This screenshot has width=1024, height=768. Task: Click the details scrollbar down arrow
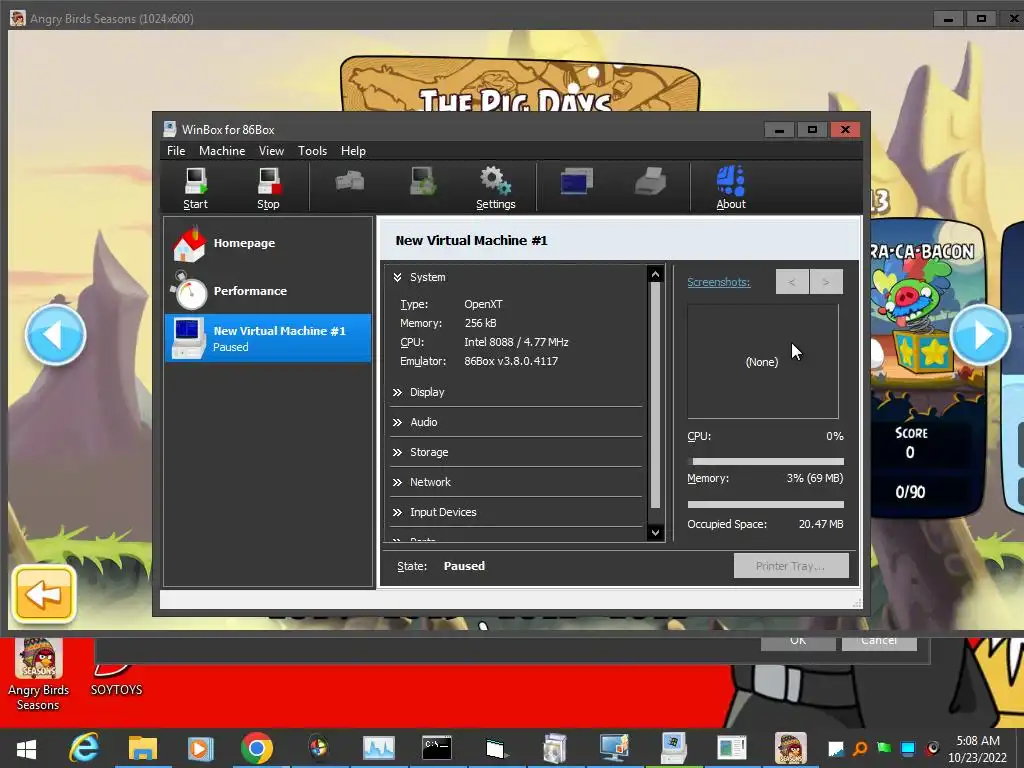point(655,533)
